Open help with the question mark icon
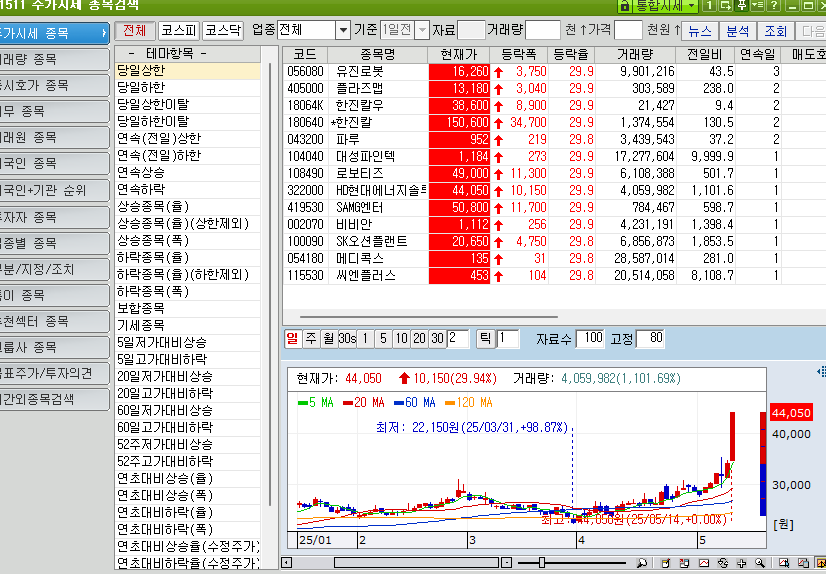826x574 pixels. tap(773, 6)
